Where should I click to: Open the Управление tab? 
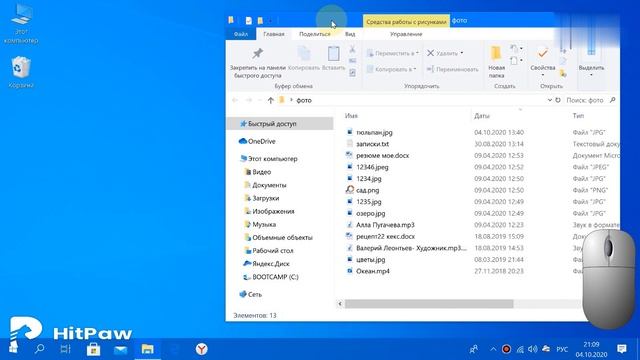[x=406, y=34]
